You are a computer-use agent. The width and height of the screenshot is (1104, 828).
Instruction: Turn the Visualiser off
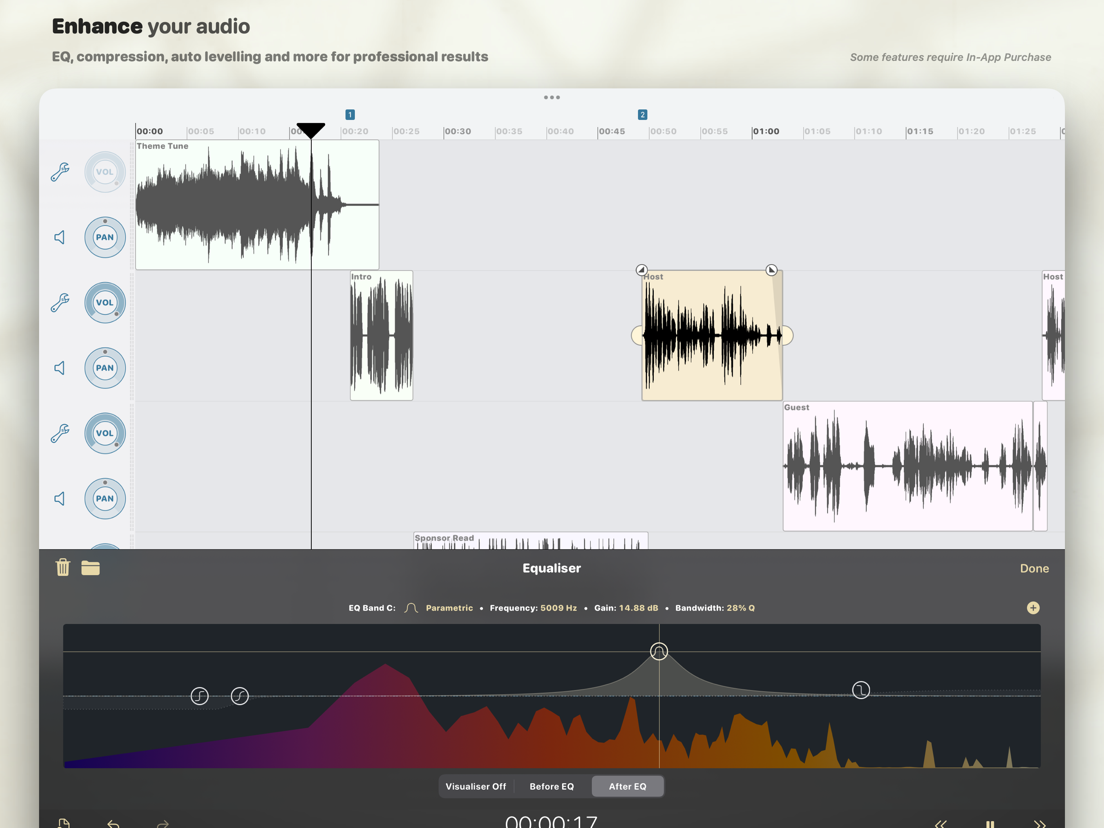[476, 786]
